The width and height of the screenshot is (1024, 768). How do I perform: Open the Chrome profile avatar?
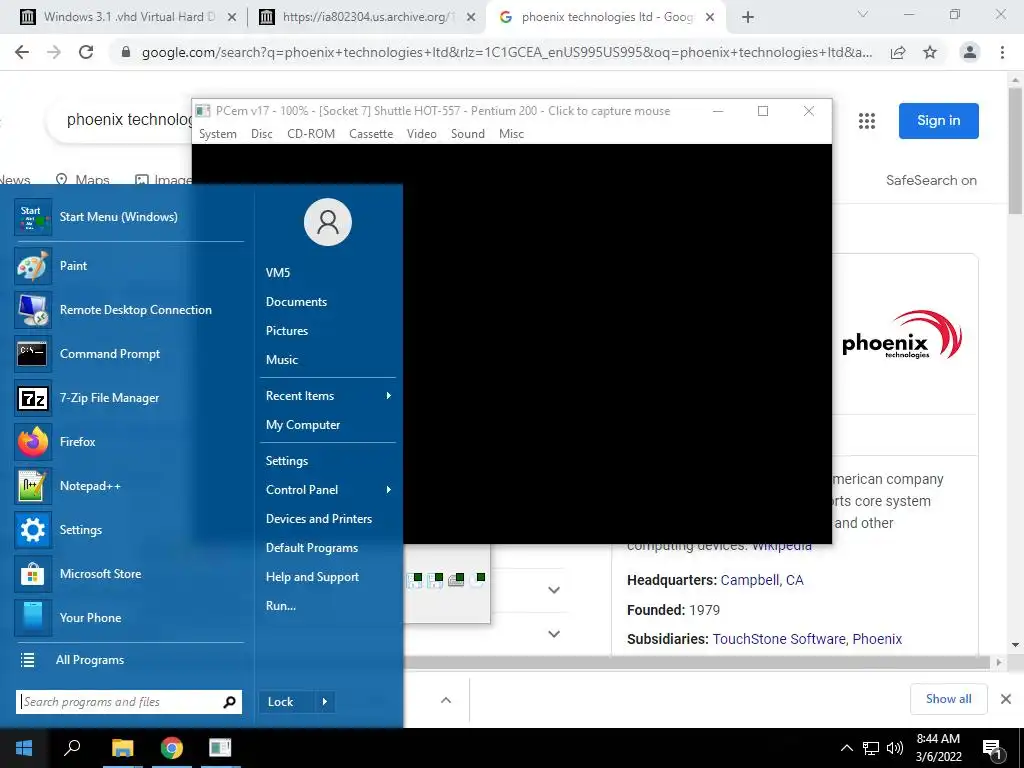click(970, 52)
